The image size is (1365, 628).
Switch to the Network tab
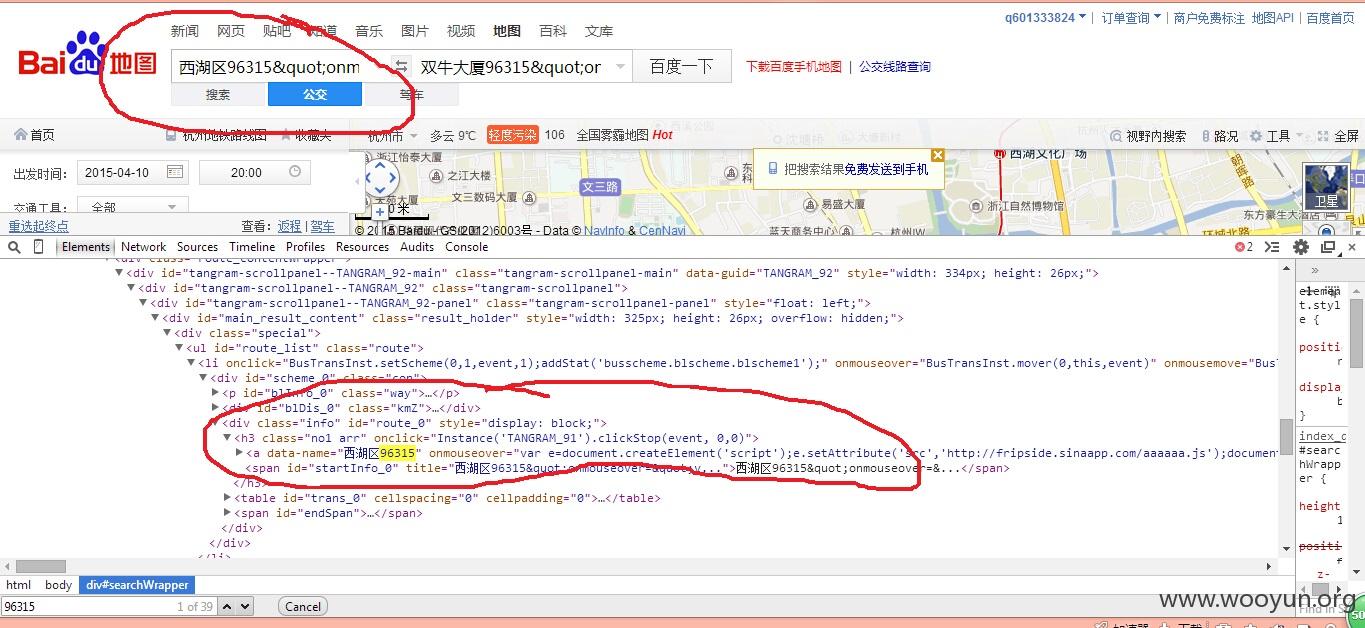point(144,247)
